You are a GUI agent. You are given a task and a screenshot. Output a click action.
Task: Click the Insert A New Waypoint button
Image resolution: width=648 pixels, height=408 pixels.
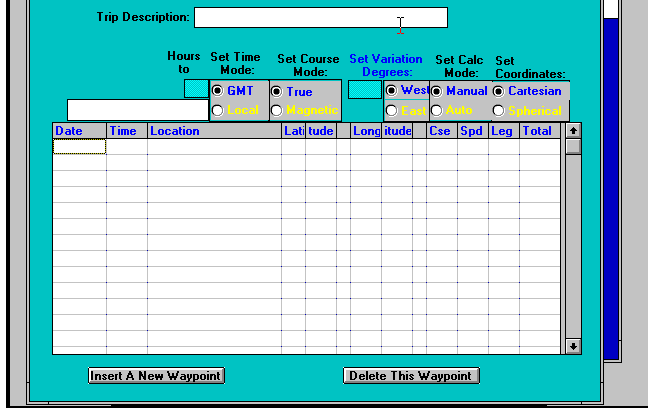pyautogui.click(x=155, y=376)
